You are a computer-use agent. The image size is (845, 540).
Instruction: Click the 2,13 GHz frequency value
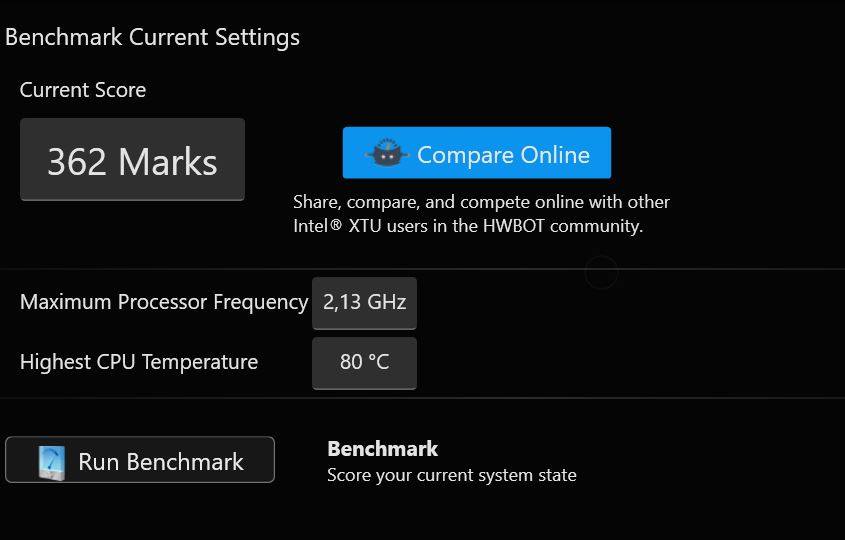364,303
